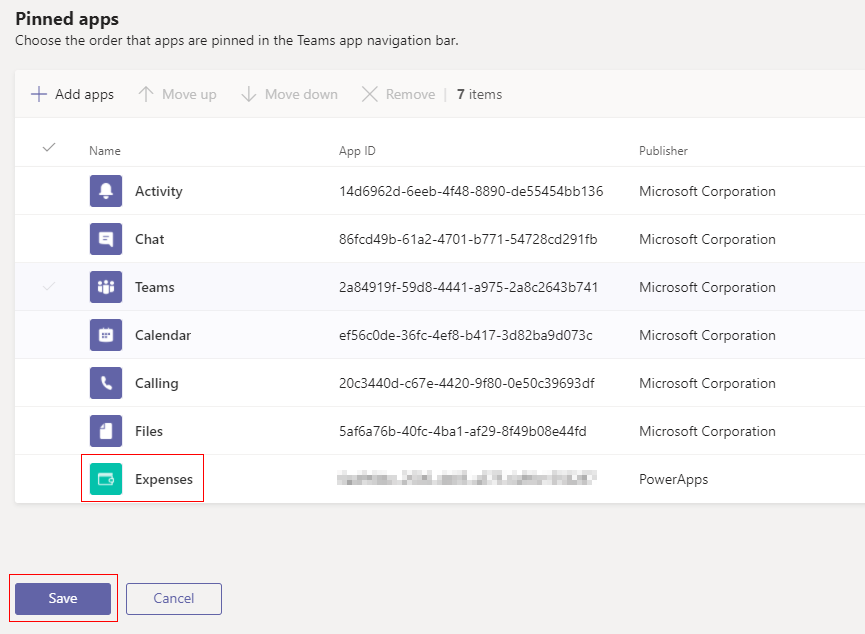Click the blurred Expenses App ID

tap(467, 478)
